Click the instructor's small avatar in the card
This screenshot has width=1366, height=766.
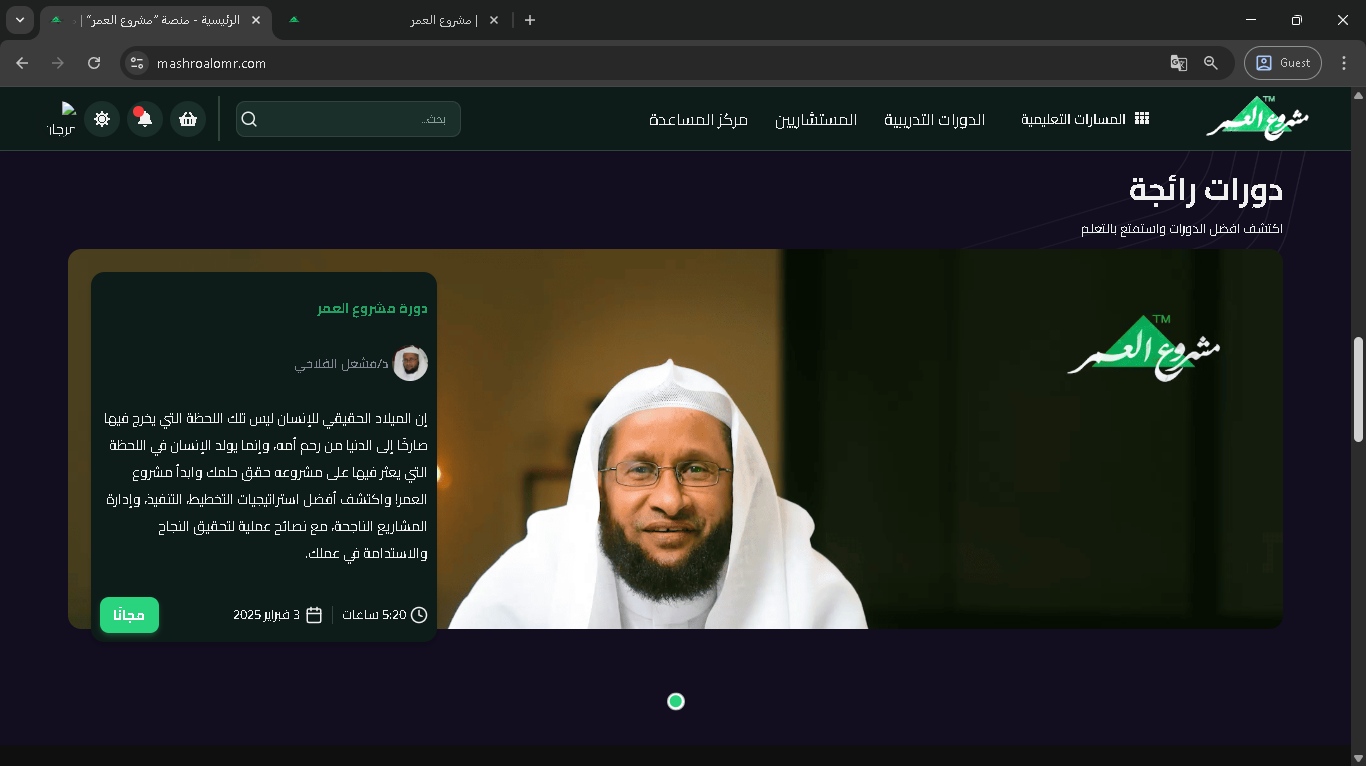click(x=410, y=363)
